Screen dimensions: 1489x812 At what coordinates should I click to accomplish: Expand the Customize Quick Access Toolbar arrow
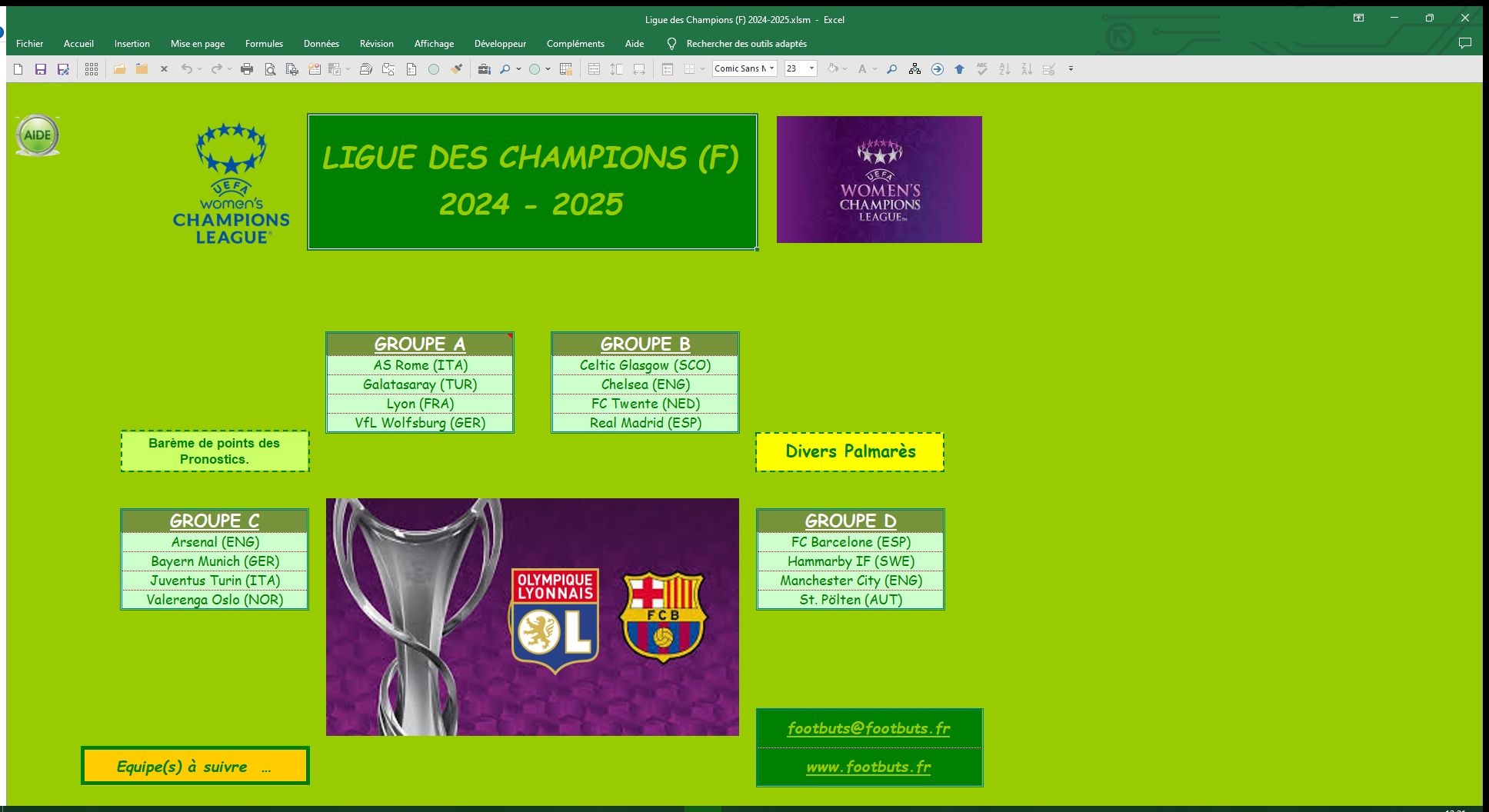(1071, 69)
